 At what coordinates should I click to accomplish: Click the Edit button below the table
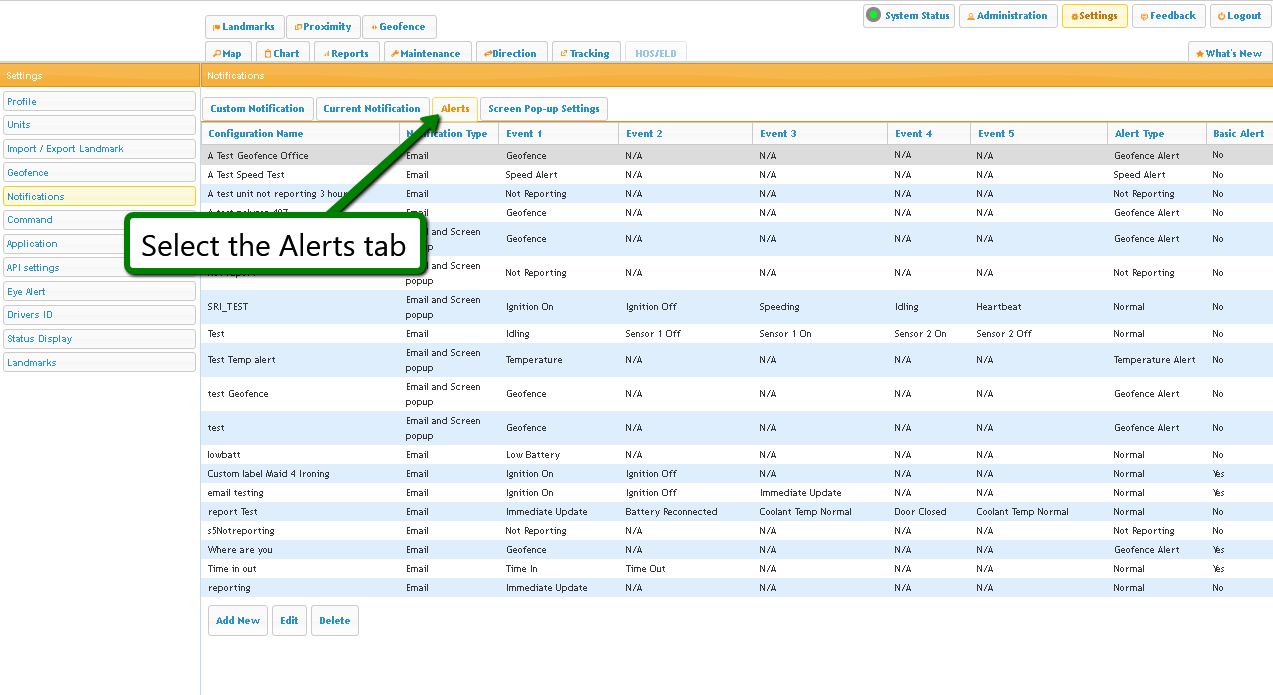coord(289,621)
